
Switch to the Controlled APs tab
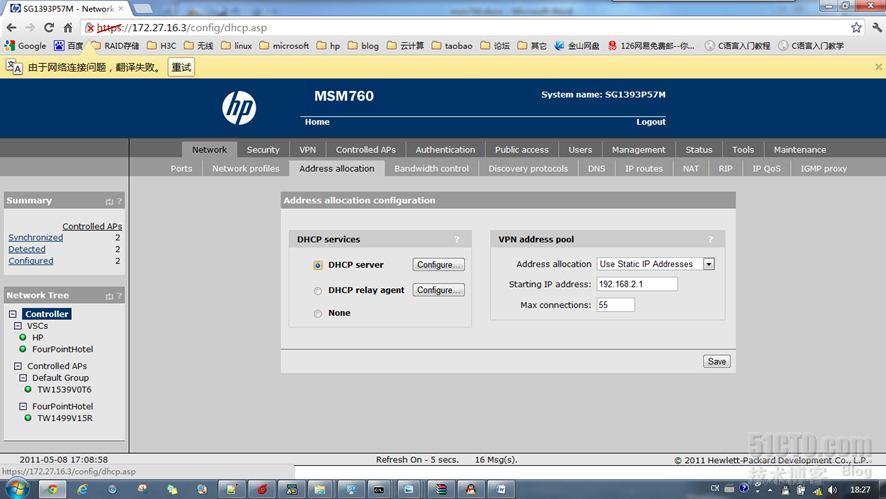(366, 150)
